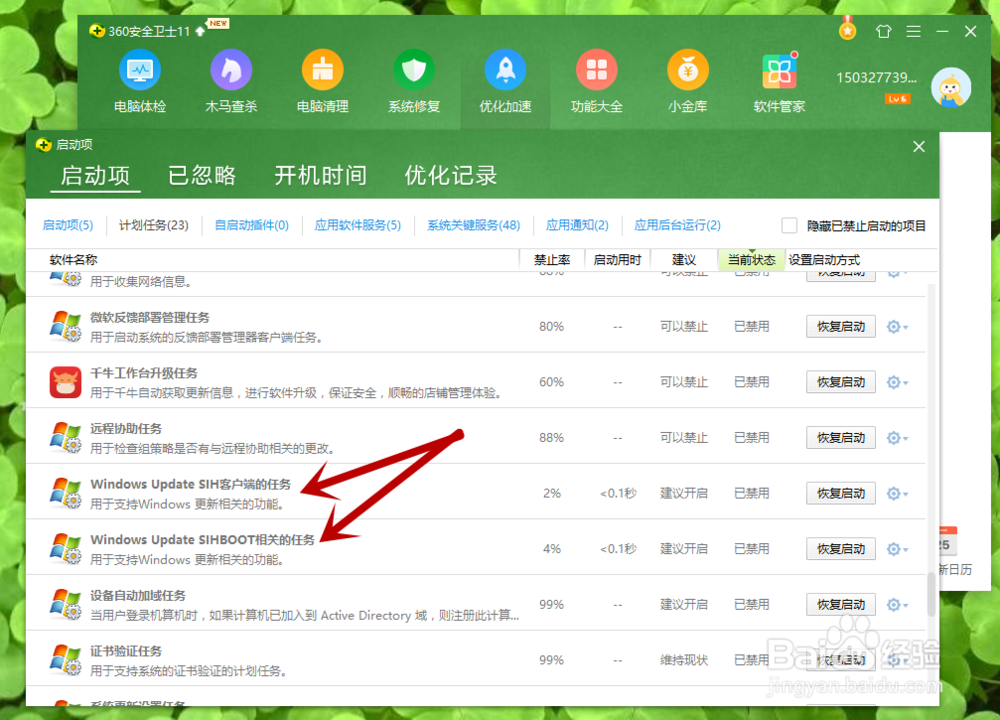The height and width of the screenshot is (720, 1000).
Task: Click 恢复启动 for 远程协助任务
Action: (841, 437)
